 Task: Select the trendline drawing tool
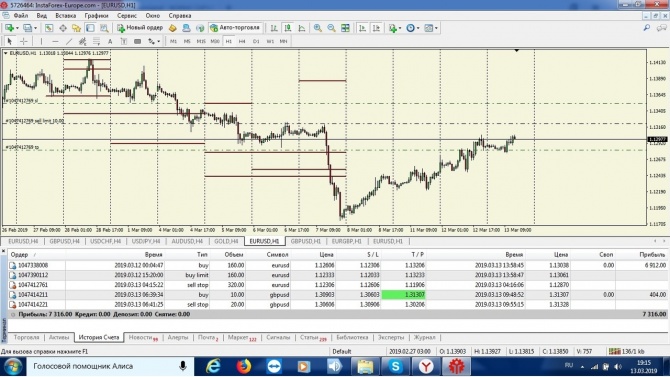click(x=69, y=41)
